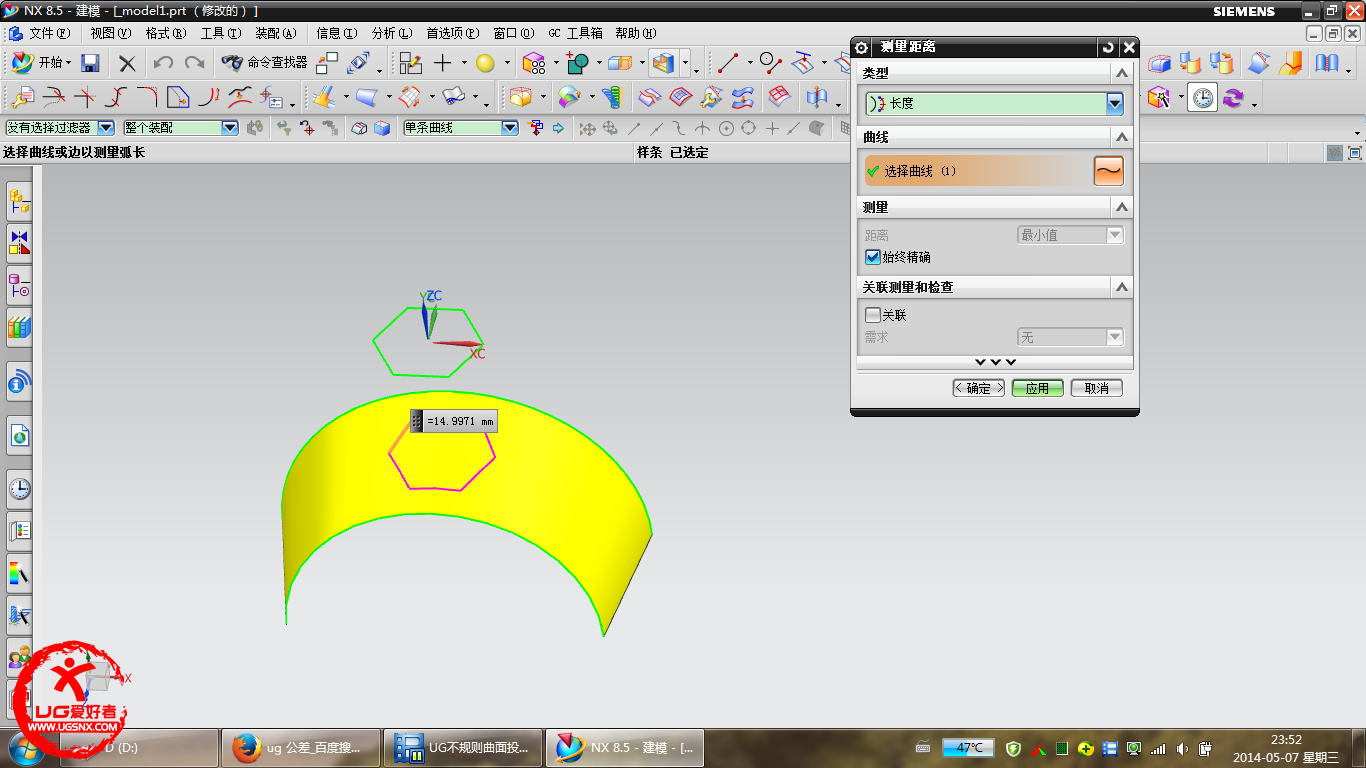Collapse the 类型 section
Screen dimensions: 1366x768
click(x=1122, y=73)
